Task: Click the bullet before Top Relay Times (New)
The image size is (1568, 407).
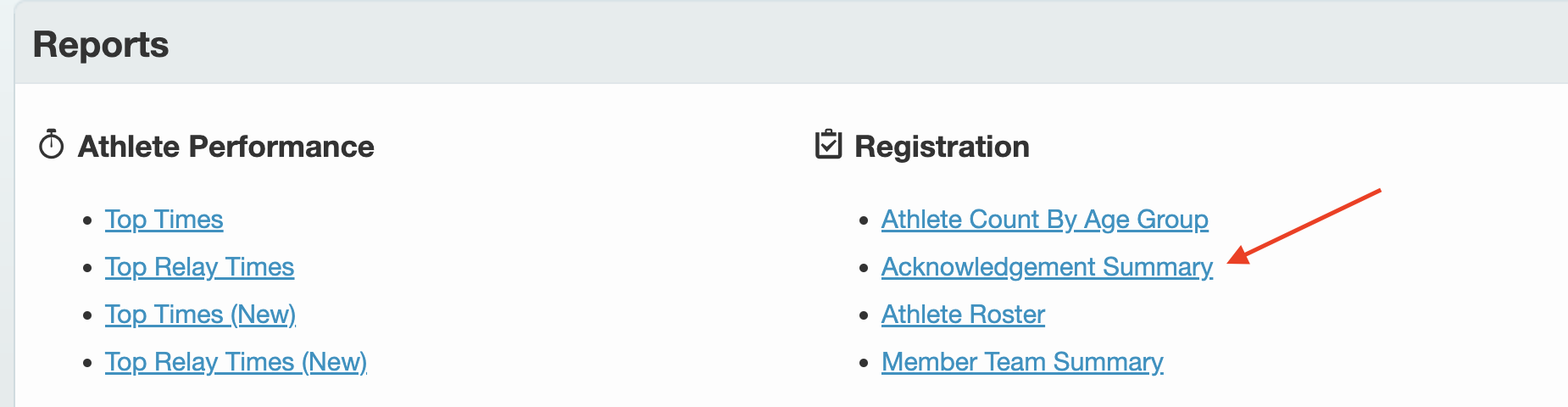Action: [x=87, y=363]
